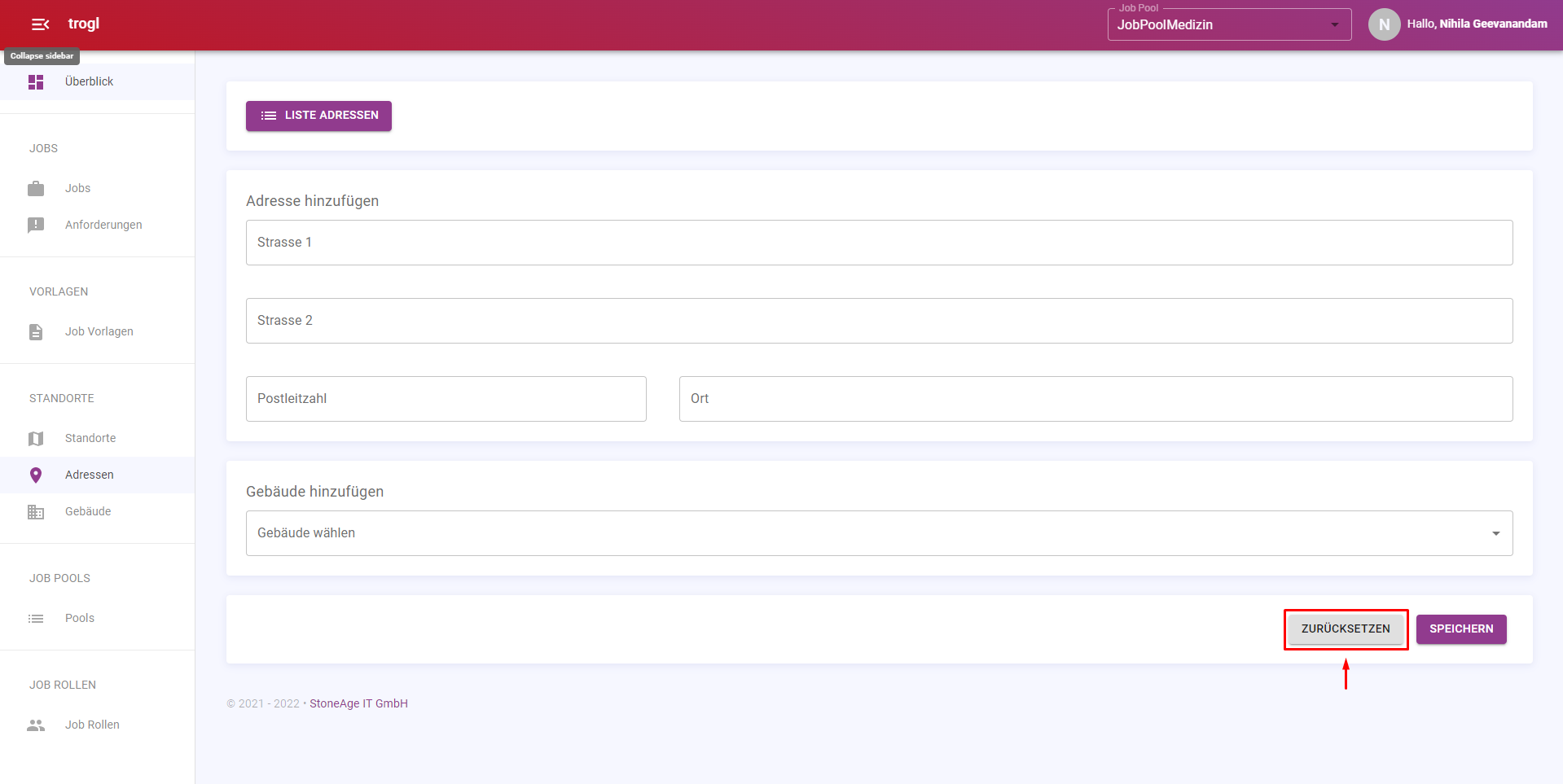Screen dimensions: 1563x784
Task: Open Job Rollen sidebar entry
Action: (x=98, y=725)
